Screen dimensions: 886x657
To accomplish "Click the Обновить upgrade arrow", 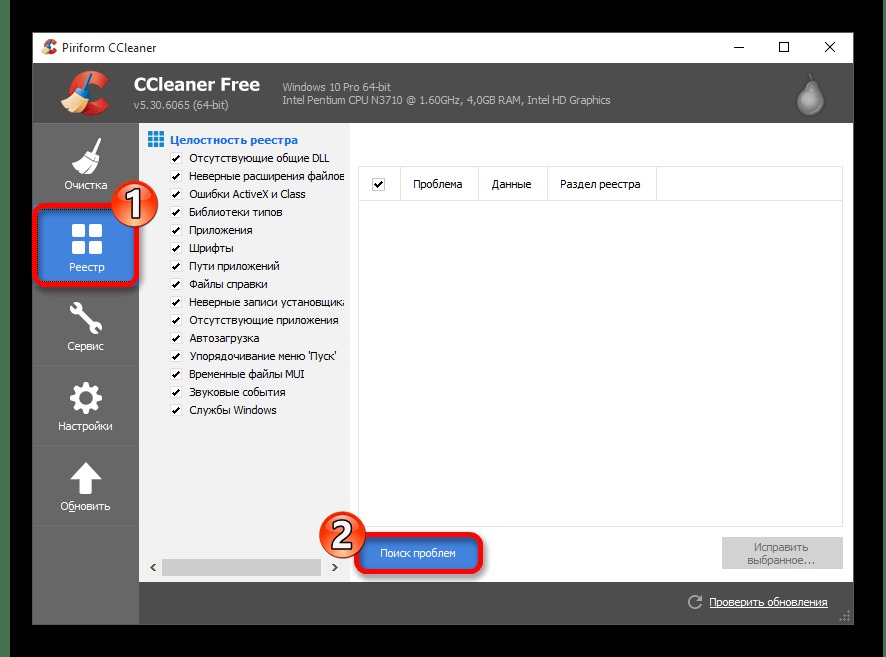I will 85,486.
